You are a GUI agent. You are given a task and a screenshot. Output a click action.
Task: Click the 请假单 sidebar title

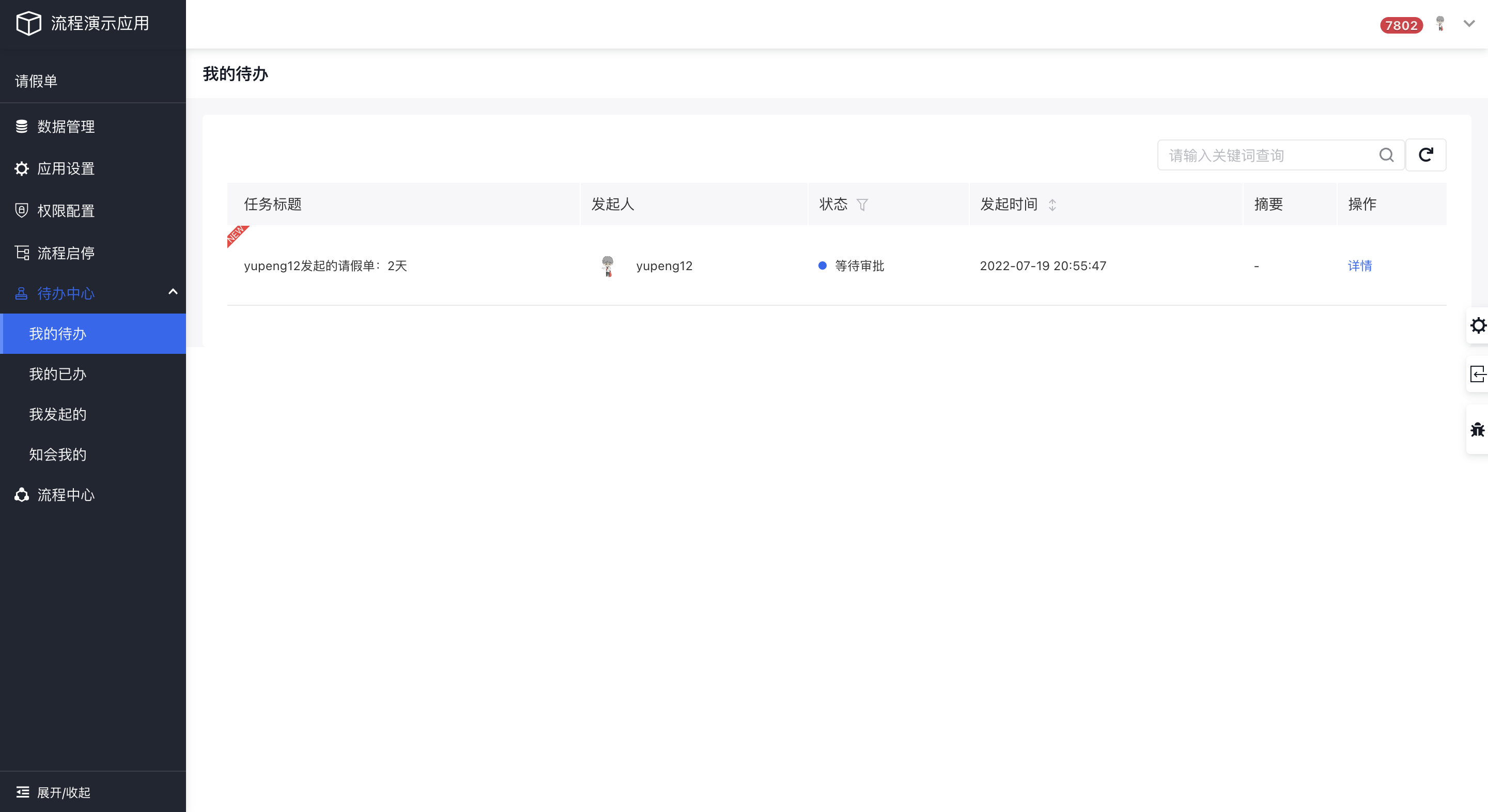36,82
